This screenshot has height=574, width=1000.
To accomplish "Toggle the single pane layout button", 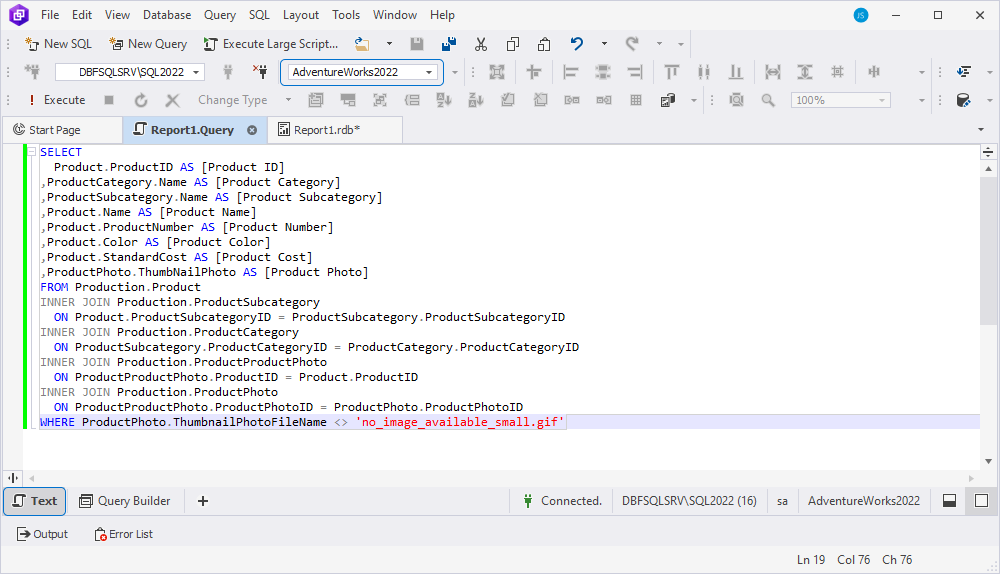I will [x=982, y=501].
